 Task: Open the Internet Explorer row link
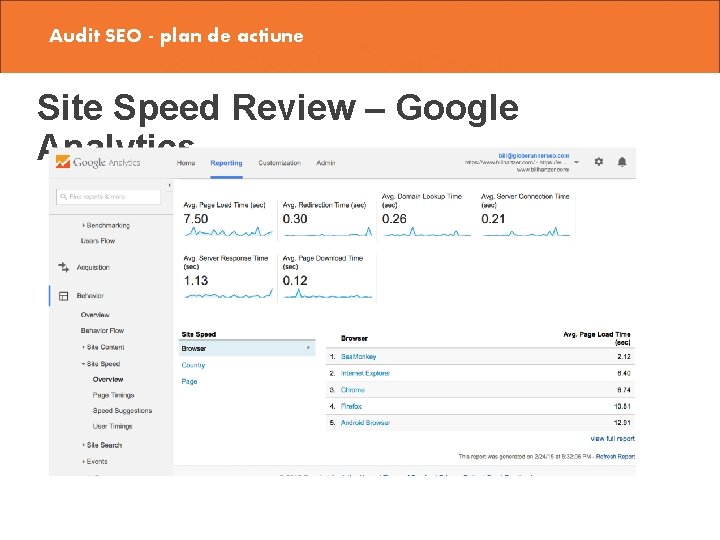(x=365, y=373)
